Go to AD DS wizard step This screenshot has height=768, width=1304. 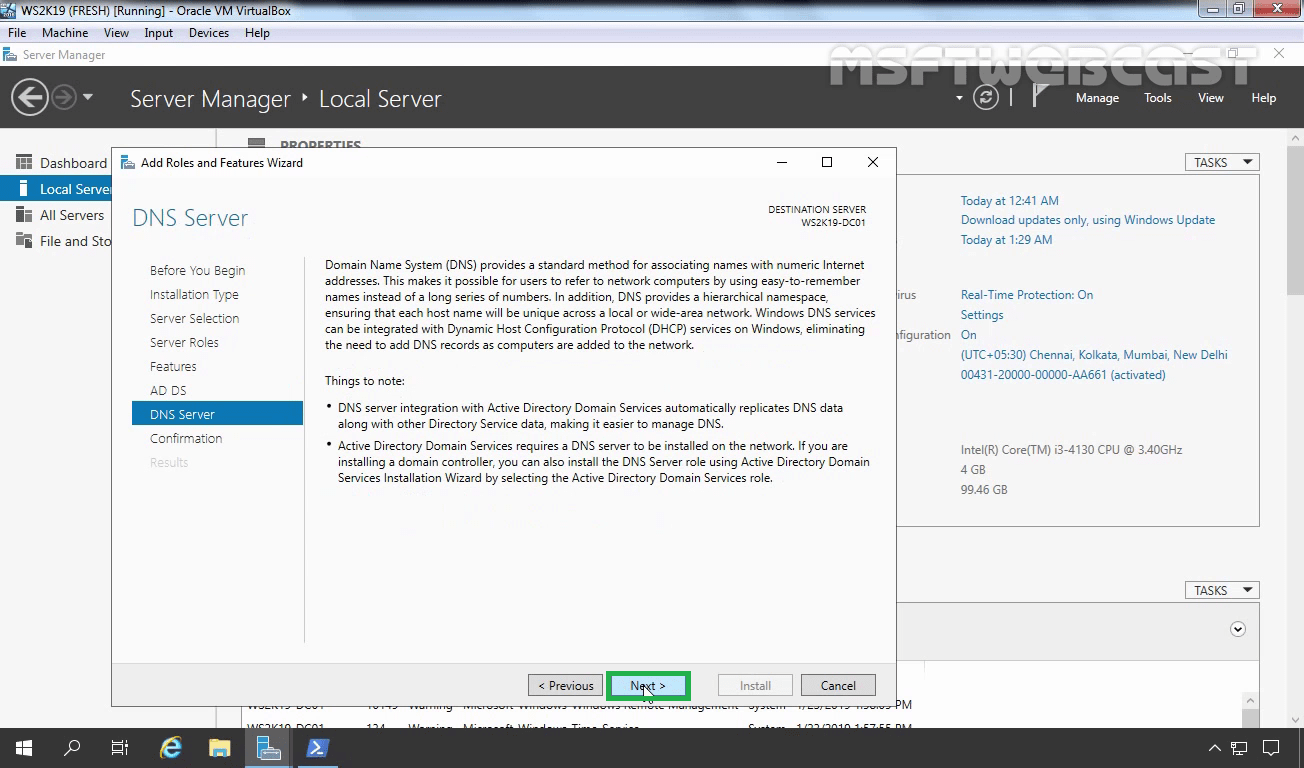168,390
